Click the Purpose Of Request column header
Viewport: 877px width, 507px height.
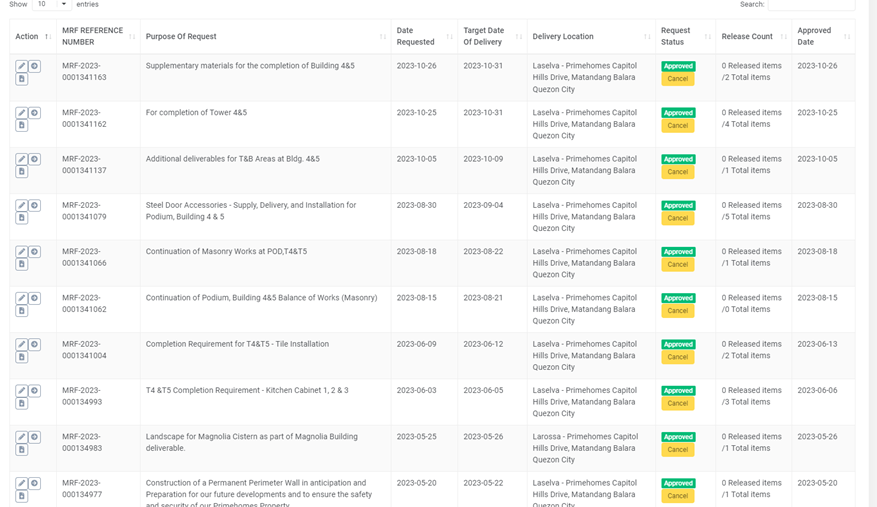(181, 37)
